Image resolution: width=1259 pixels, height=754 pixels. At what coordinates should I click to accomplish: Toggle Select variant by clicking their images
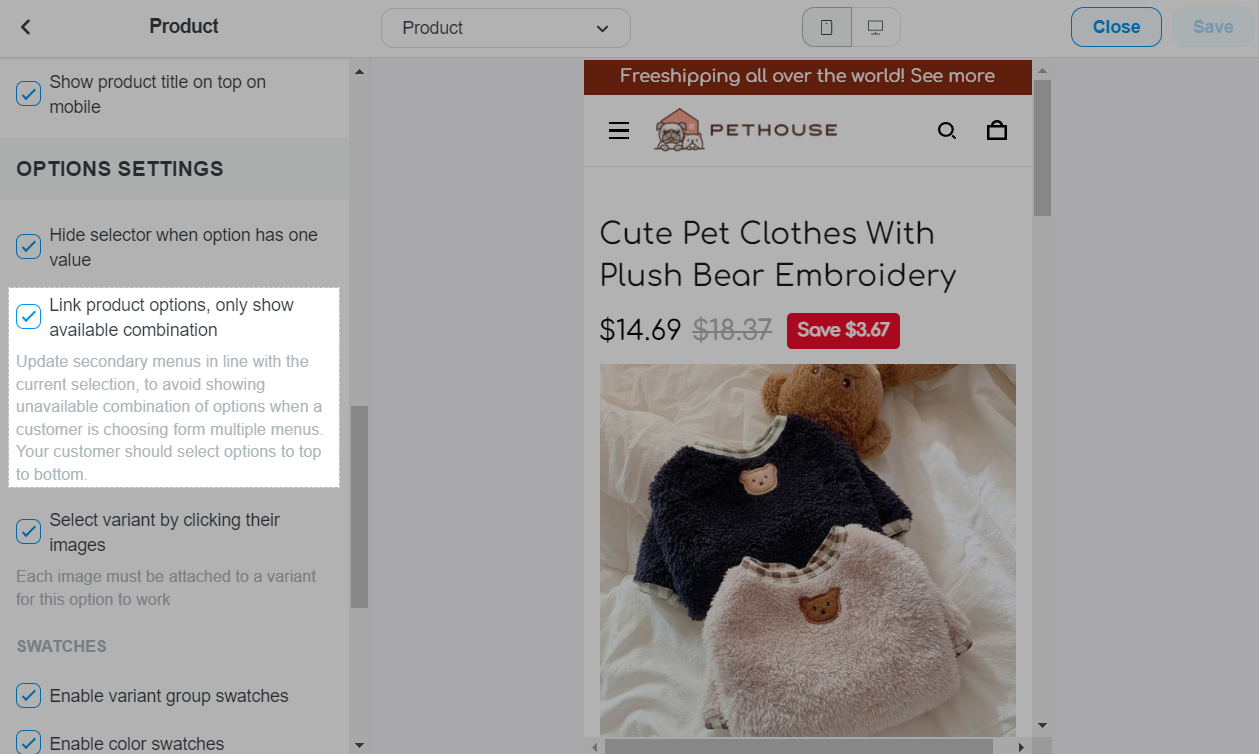click(x=29, y=532)
